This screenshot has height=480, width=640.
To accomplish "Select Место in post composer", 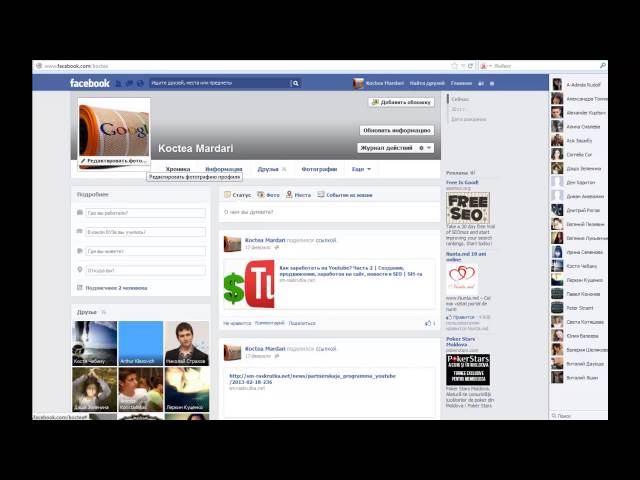I will tap(298, 195).
